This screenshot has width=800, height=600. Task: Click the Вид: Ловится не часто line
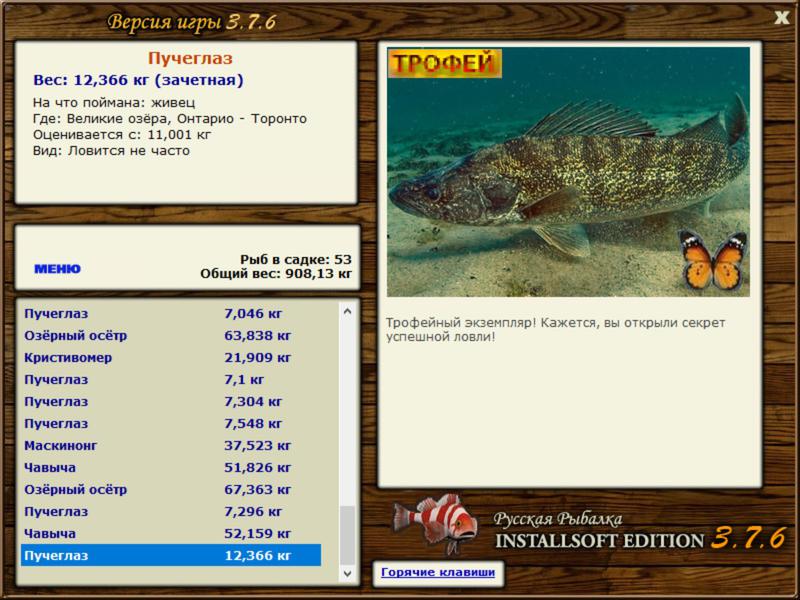(111, 151)
